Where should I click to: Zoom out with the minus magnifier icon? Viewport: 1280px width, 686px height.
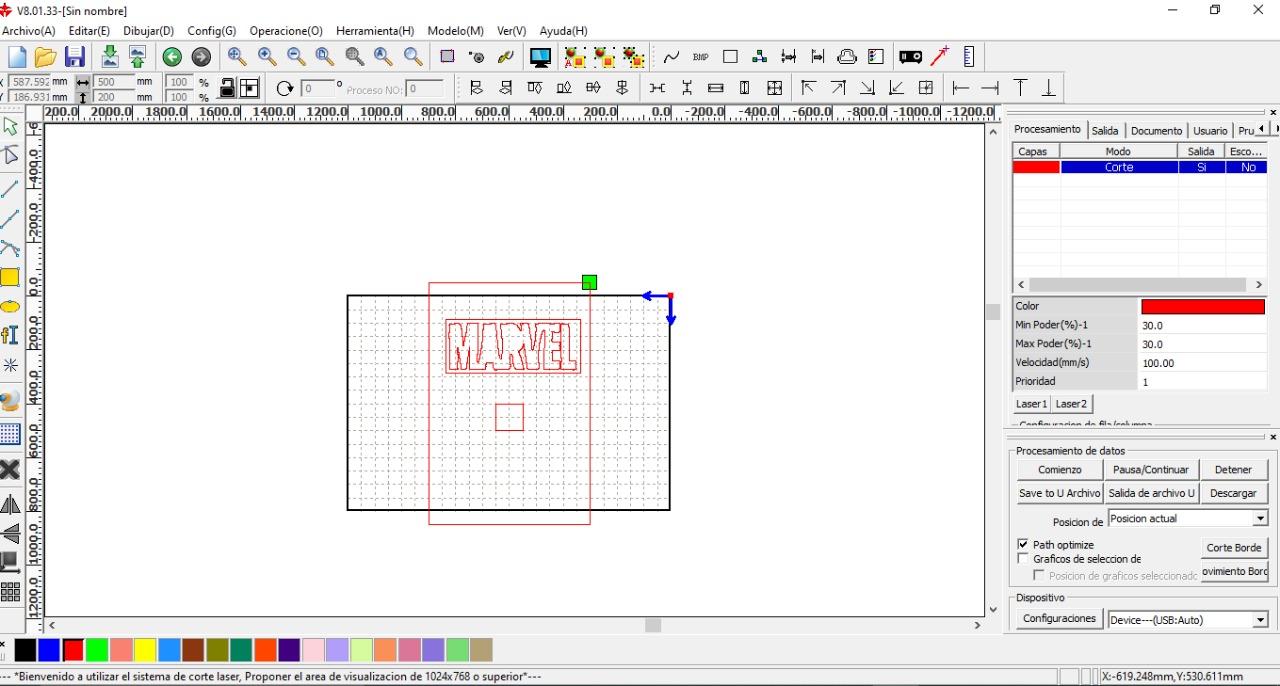pyautogui.click(x=296, y=57)
